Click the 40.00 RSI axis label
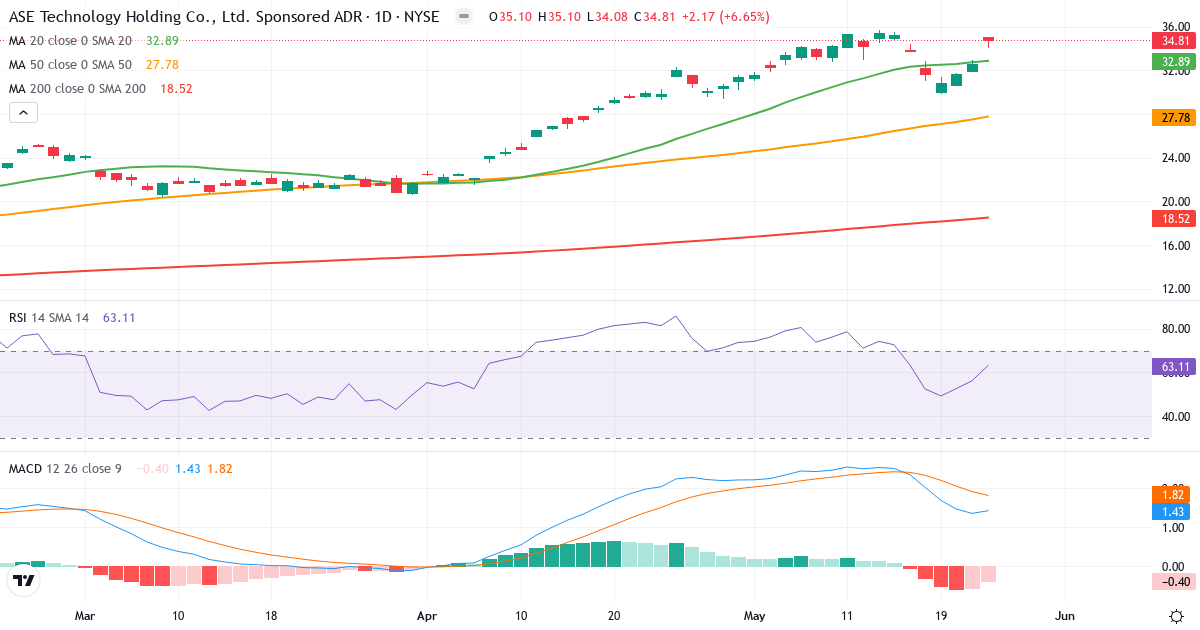Image resolution: width=1200 pixels, height=630 pixels. [x=1176, y=417]
